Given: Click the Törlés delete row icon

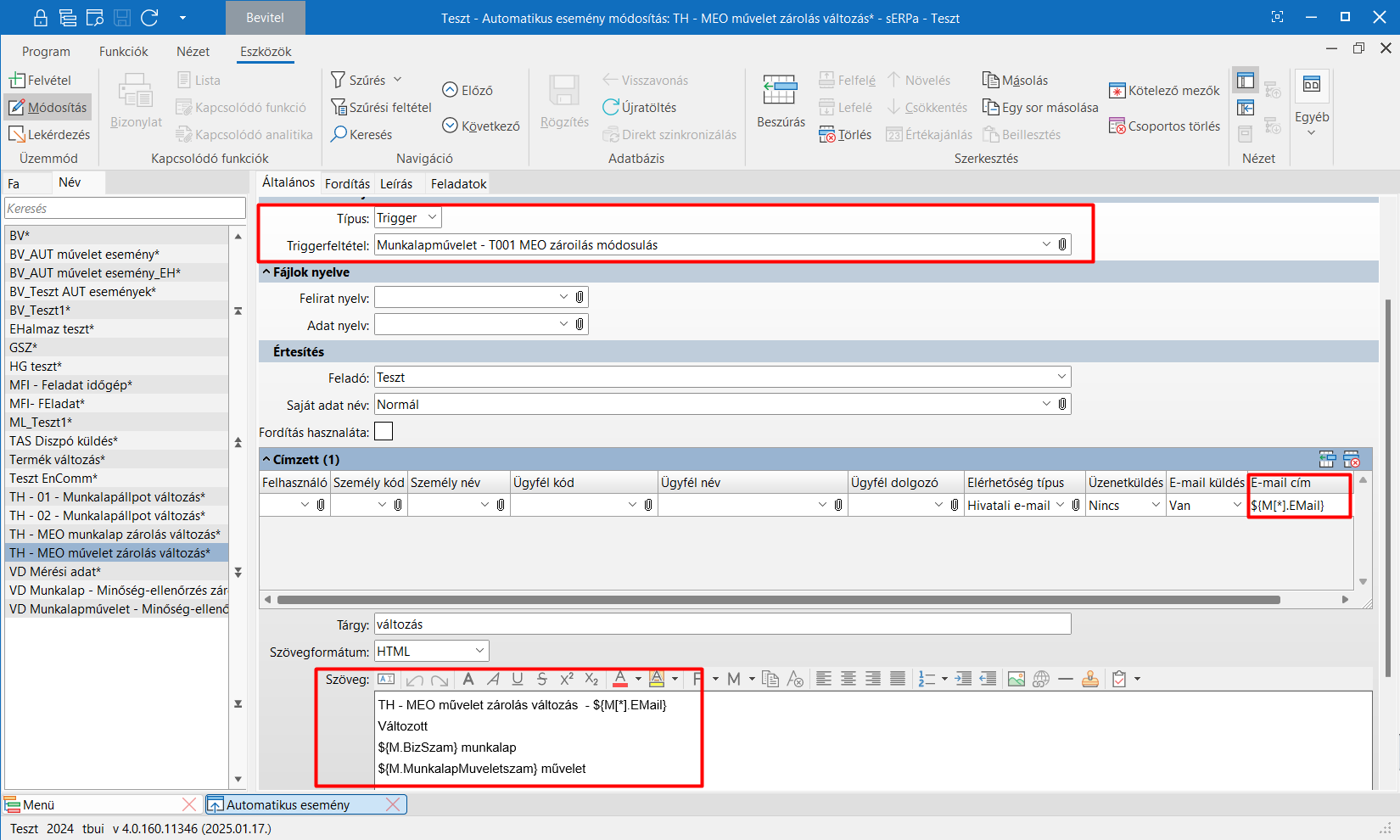Looking at the screenshot, I should (x=827, y=134).
